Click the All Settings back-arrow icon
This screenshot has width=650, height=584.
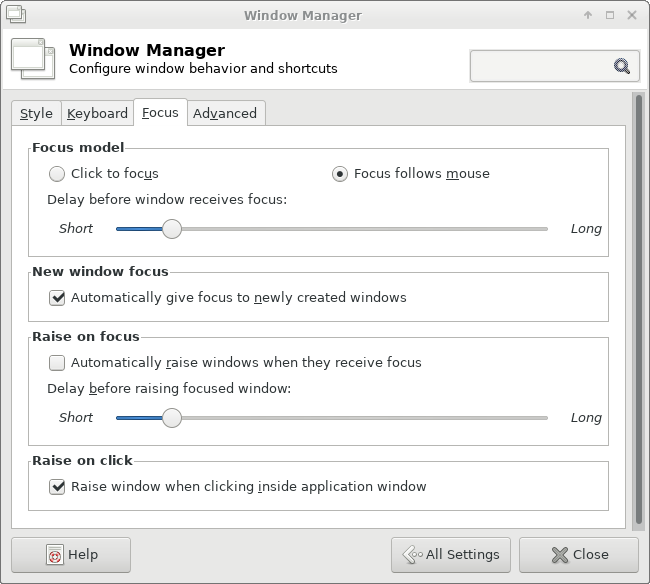[412, 555]
